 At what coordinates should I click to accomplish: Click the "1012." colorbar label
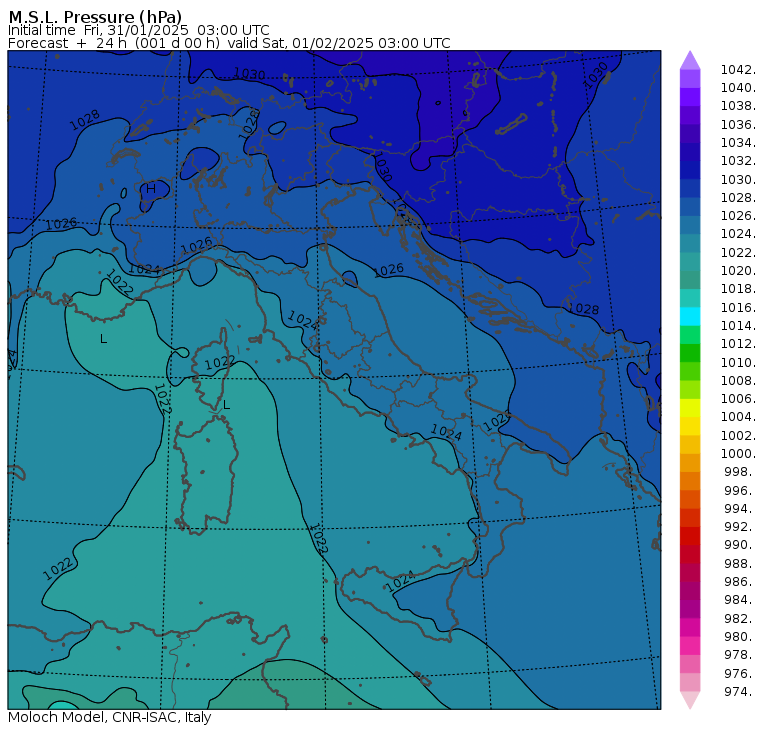click(x=738, y=344)
